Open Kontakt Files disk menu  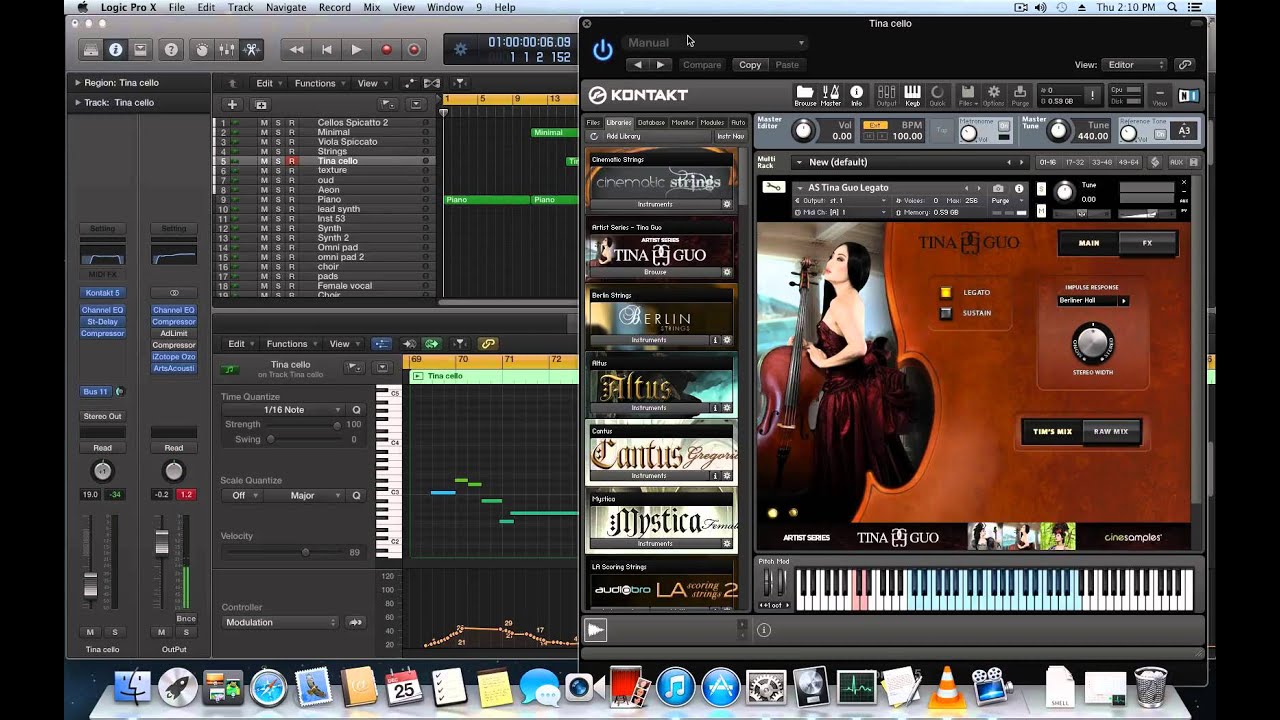(967, 95)
